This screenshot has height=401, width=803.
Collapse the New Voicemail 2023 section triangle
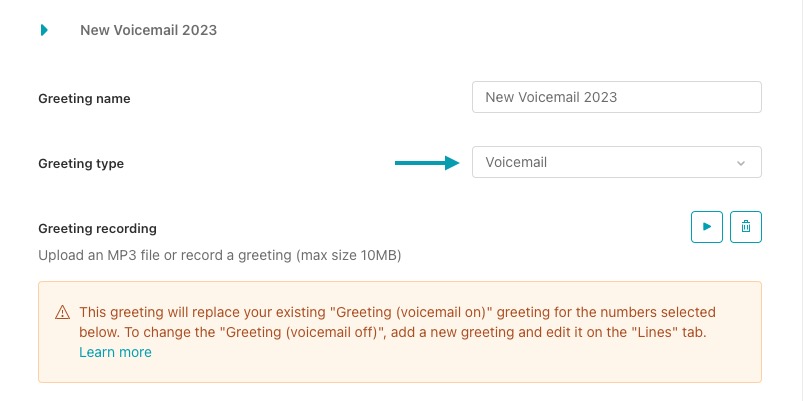point(44,30)
